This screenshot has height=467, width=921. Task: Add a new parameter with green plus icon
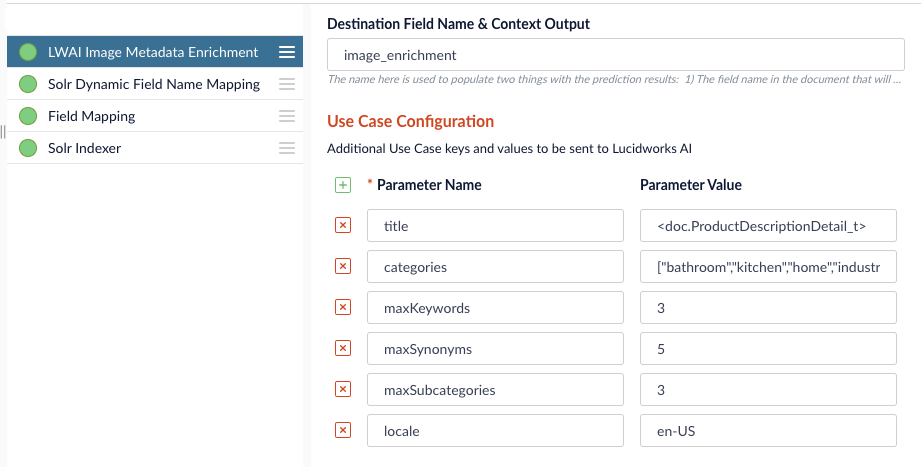click(343, 185)
